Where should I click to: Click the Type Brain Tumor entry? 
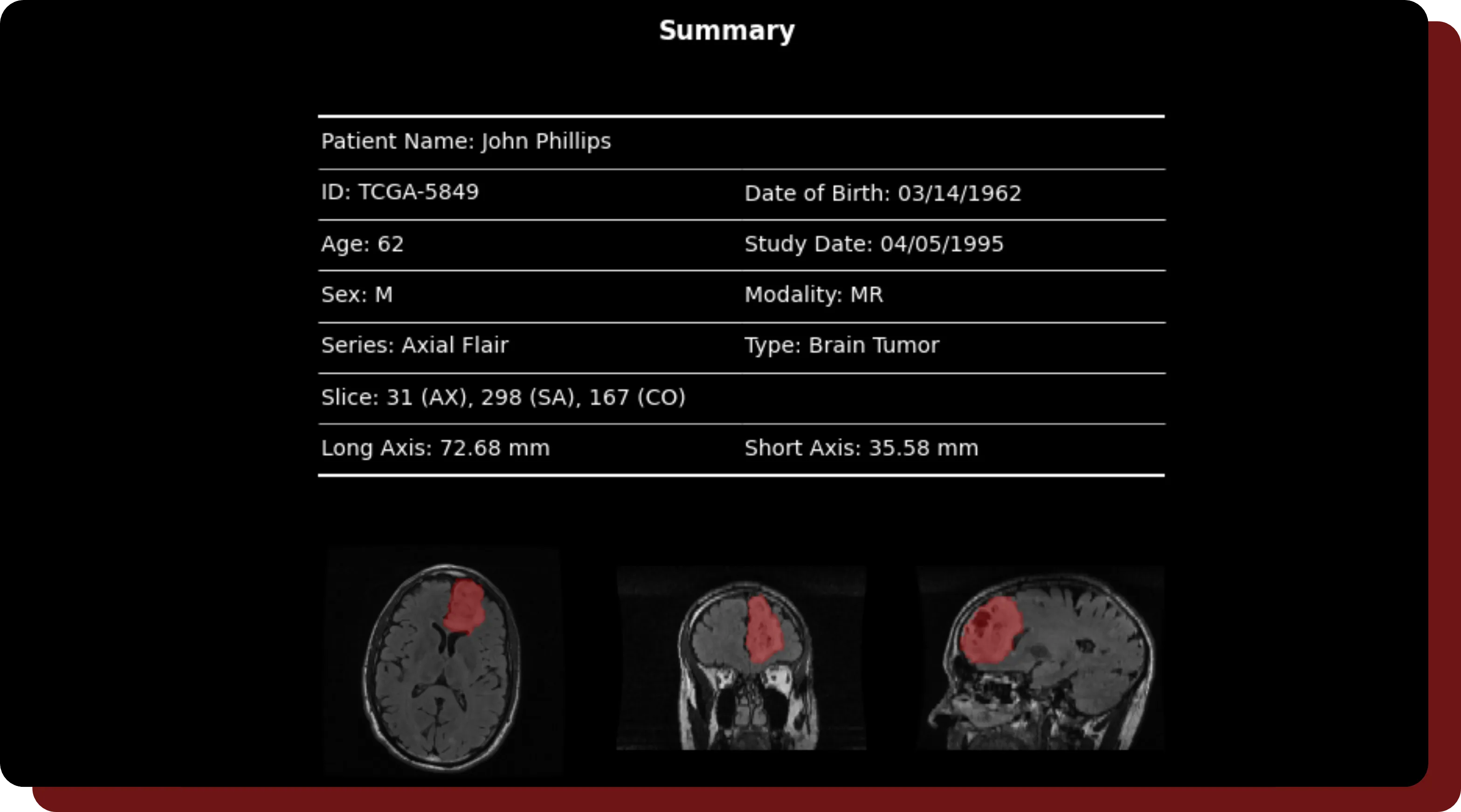(x=841, y=345)
